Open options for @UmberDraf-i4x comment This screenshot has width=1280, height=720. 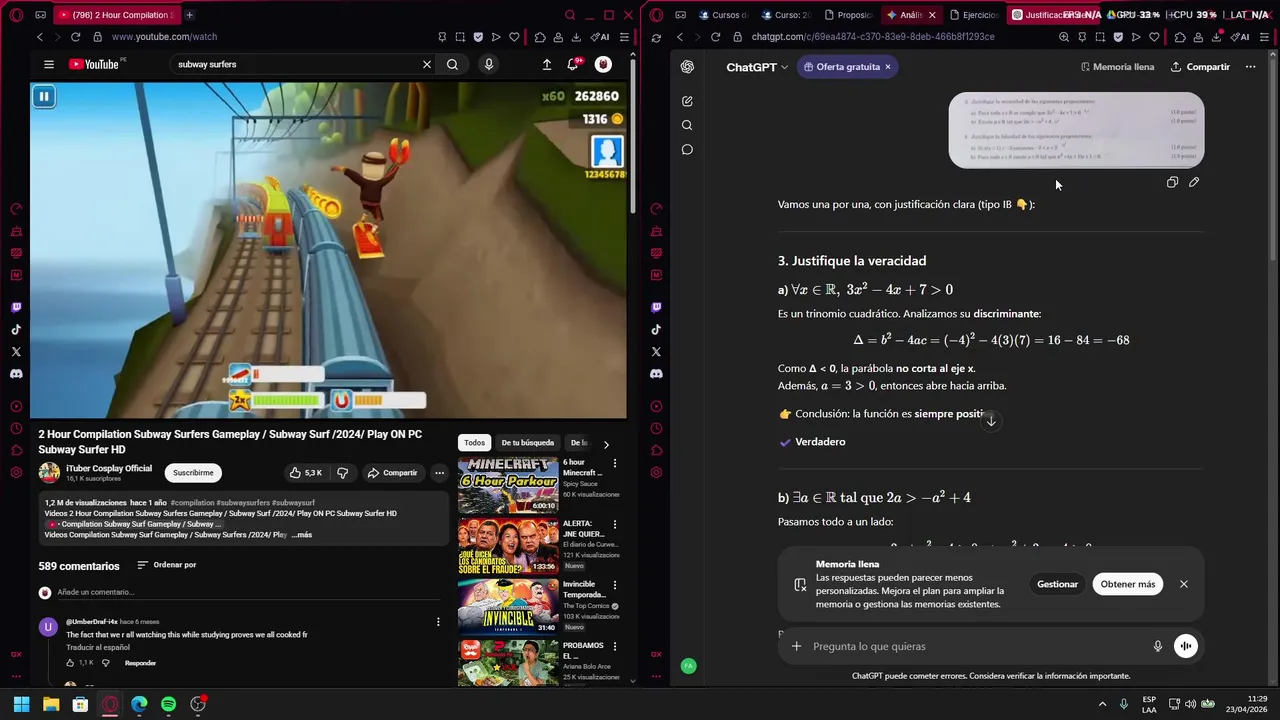click(438, 622)
